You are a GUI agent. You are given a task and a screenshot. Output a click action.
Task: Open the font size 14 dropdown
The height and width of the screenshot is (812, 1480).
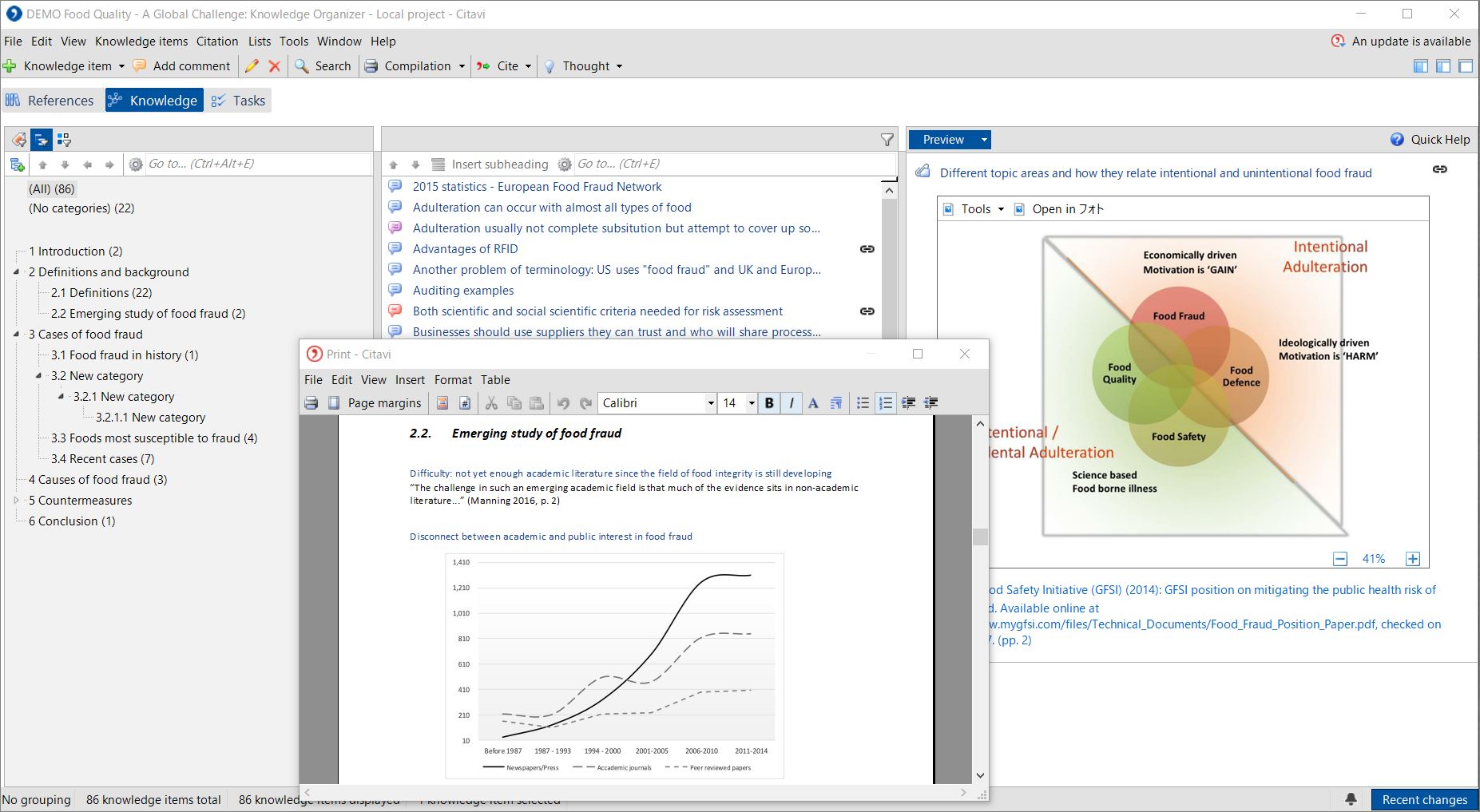pyautogui.click(x=751, y=403)
